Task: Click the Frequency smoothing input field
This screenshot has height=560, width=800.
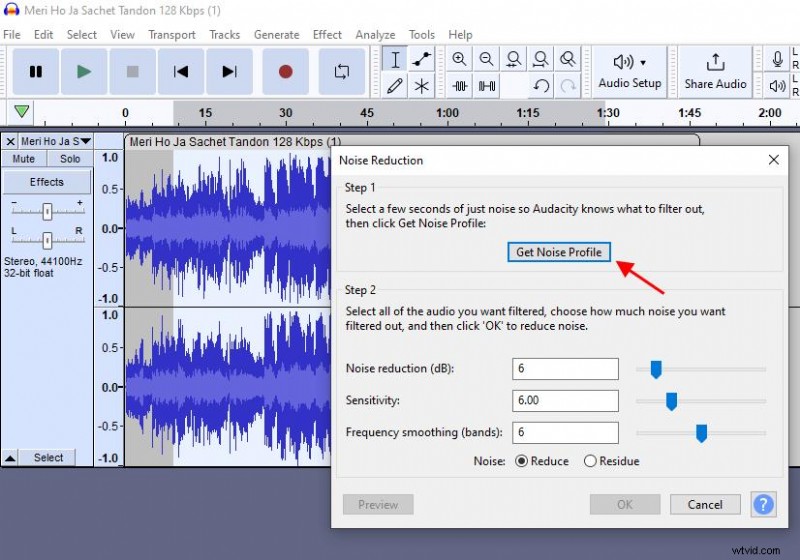Action: click(565, 432)
